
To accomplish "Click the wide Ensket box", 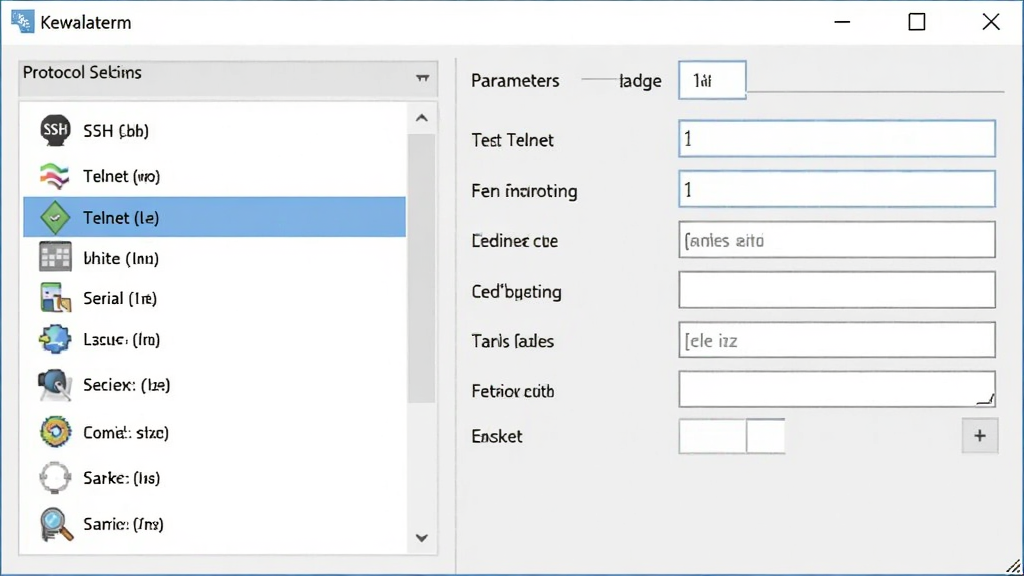I will (x=712, y=436).
